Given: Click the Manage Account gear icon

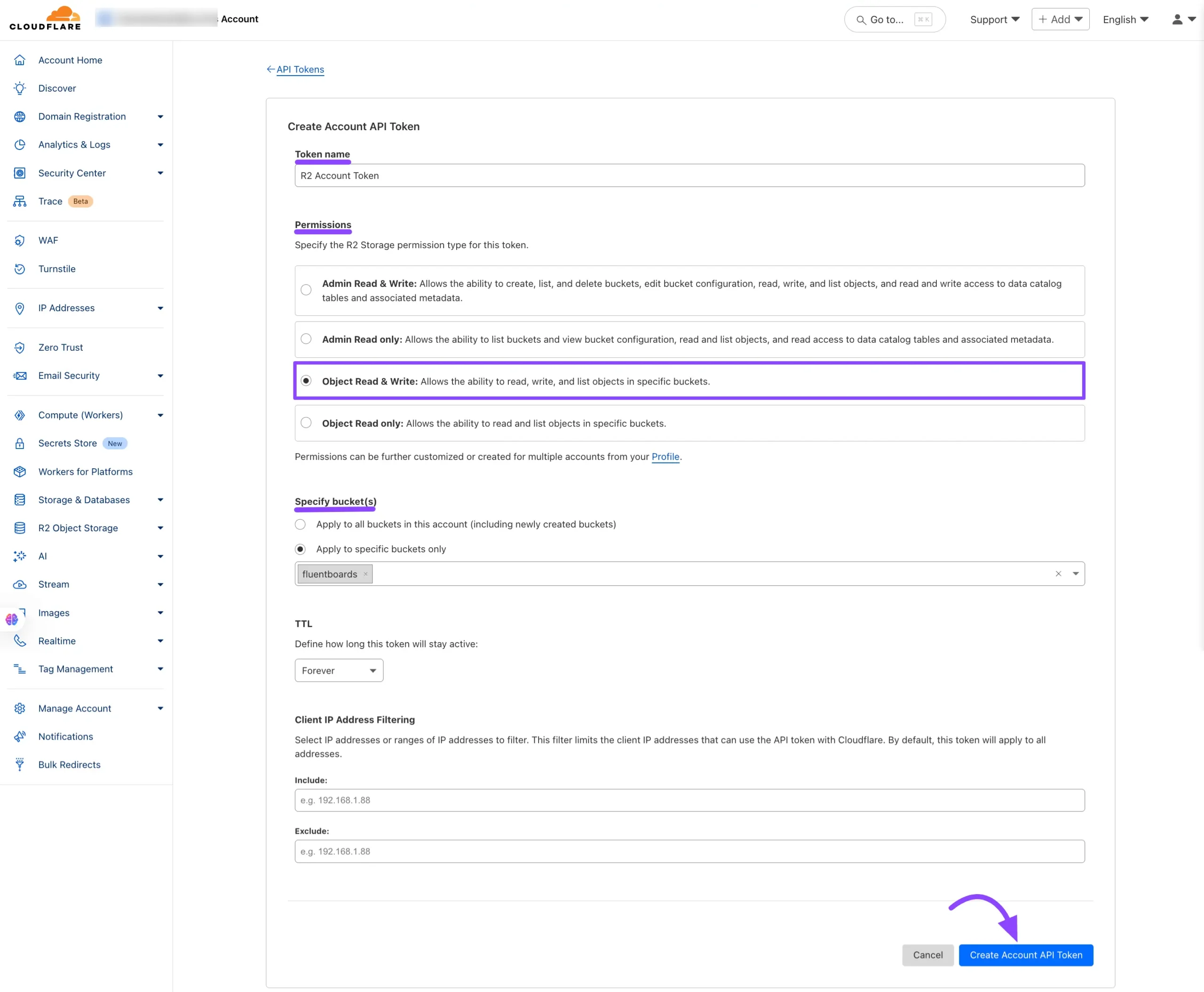Looking at the screenshot, I should [x=20, y=709].
